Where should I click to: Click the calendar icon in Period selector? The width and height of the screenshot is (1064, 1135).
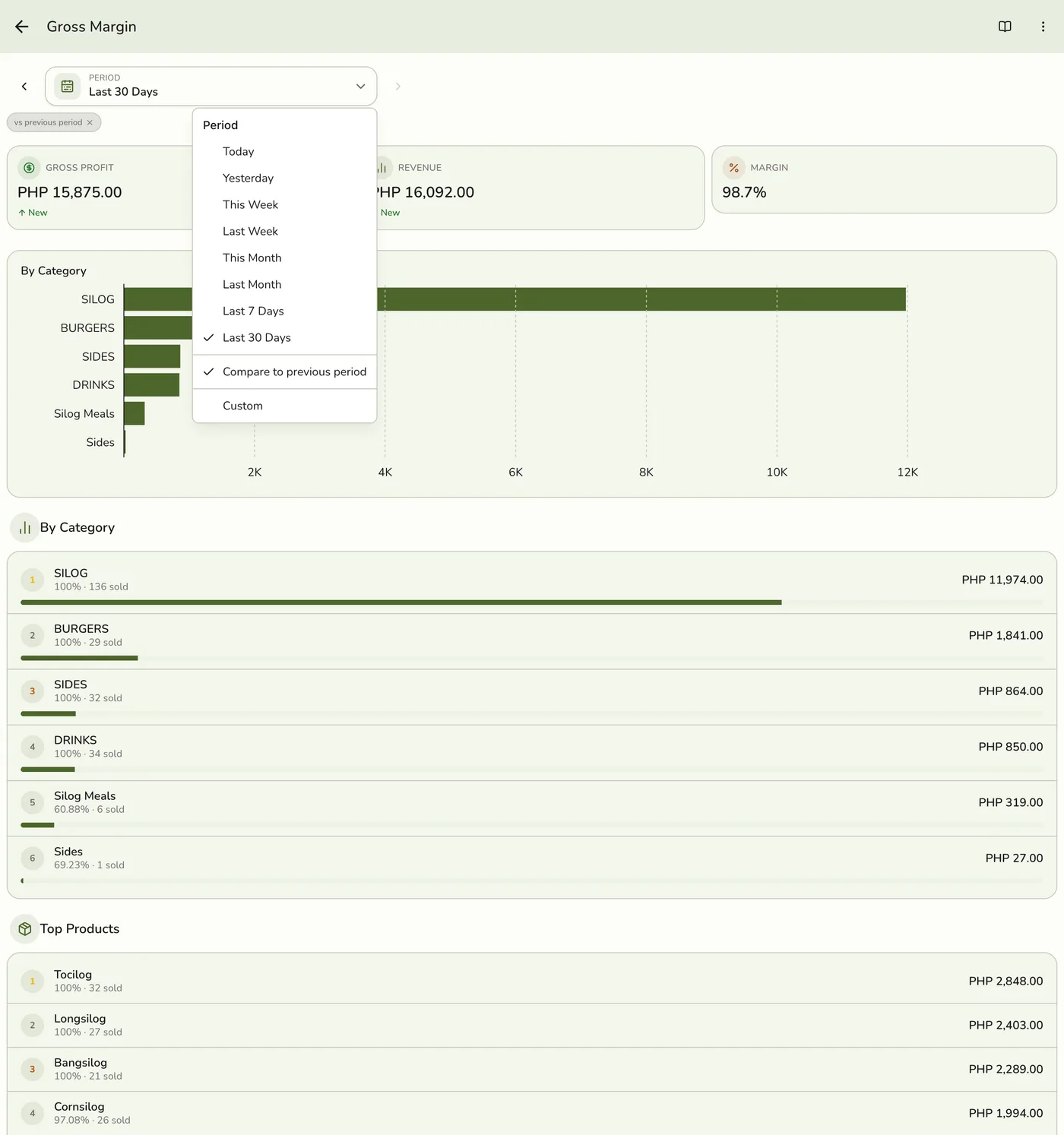[68, 86]
